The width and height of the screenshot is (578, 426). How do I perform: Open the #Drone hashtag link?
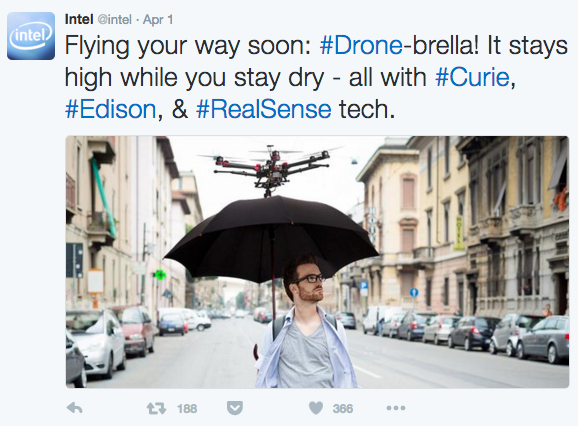pos(361,46)
